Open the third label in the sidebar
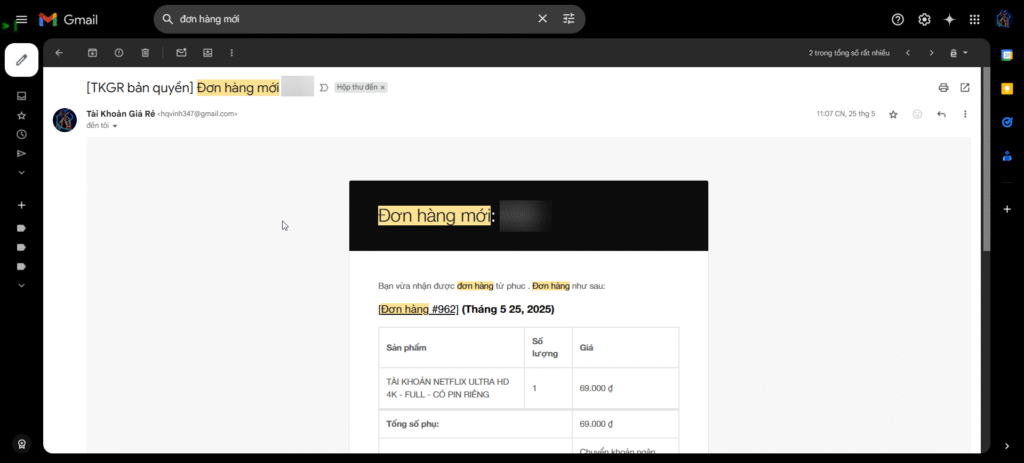The height and width of the screenshot is (463, 1024). [21, 266]
